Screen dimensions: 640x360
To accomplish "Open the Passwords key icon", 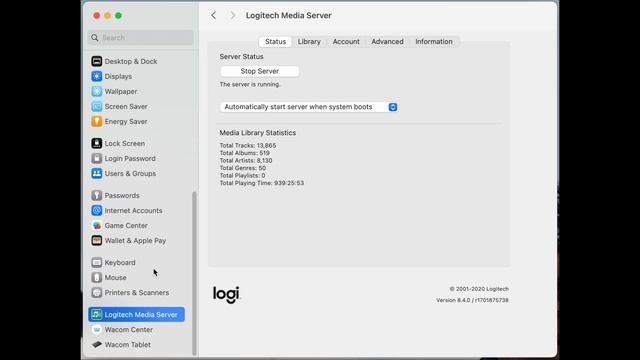I will click(97, 196).
